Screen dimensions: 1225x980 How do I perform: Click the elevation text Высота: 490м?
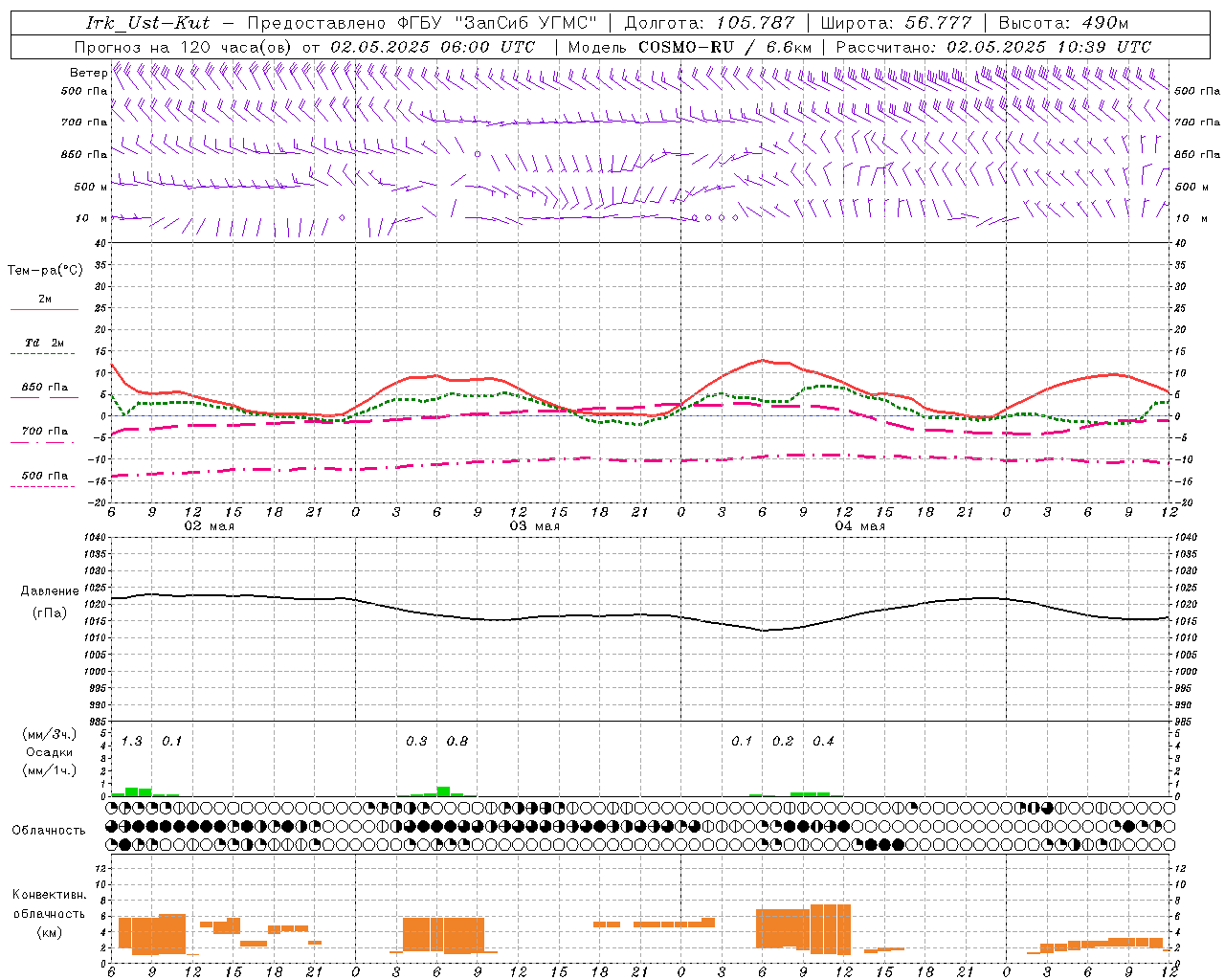[1063, 23]
